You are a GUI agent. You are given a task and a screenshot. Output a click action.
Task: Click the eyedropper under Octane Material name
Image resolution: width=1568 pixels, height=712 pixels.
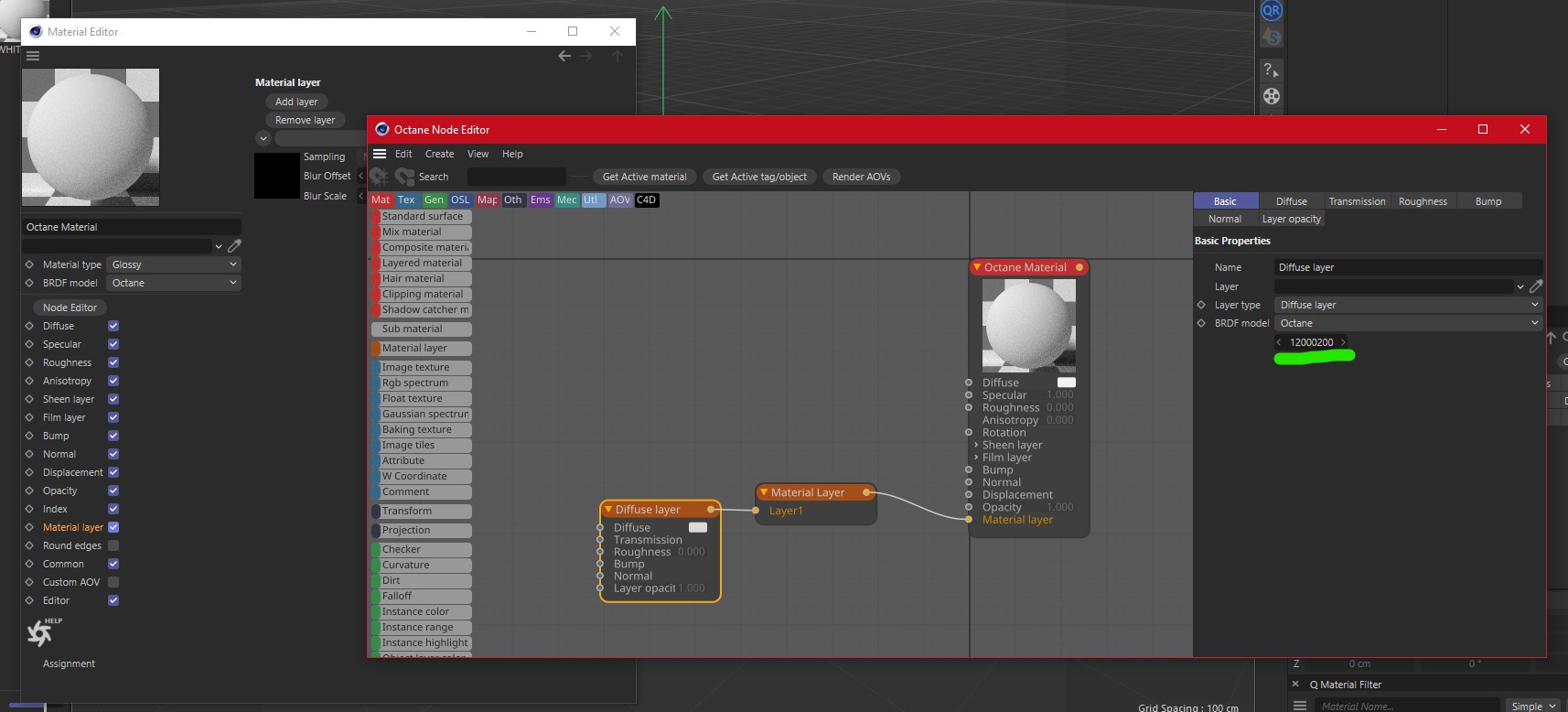point(234,246)
